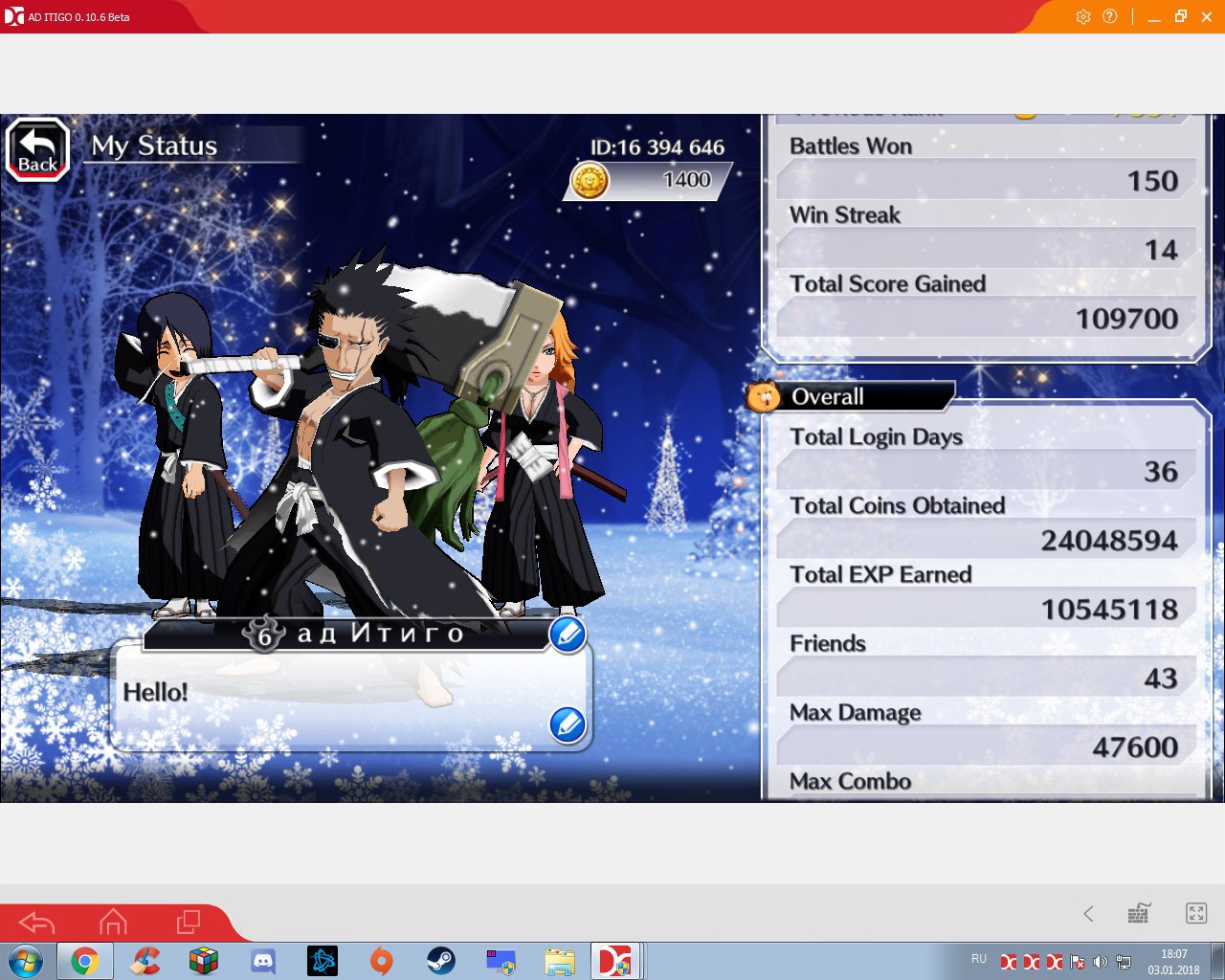The image size is (1225, 980).
Task: Click the Back button in My Status
Action: tap(38, 150)
